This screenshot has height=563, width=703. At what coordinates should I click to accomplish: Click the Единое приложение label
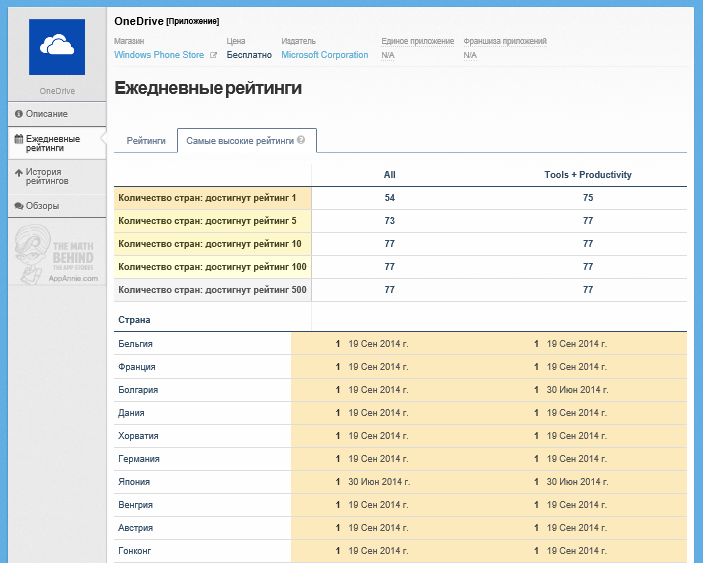(x=418, y=41)
